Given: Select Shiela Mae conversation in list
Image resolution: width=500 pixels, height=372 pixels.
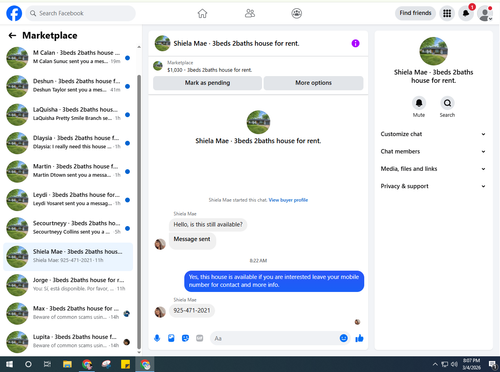Looking at the screenshot, I should (68, 256).
